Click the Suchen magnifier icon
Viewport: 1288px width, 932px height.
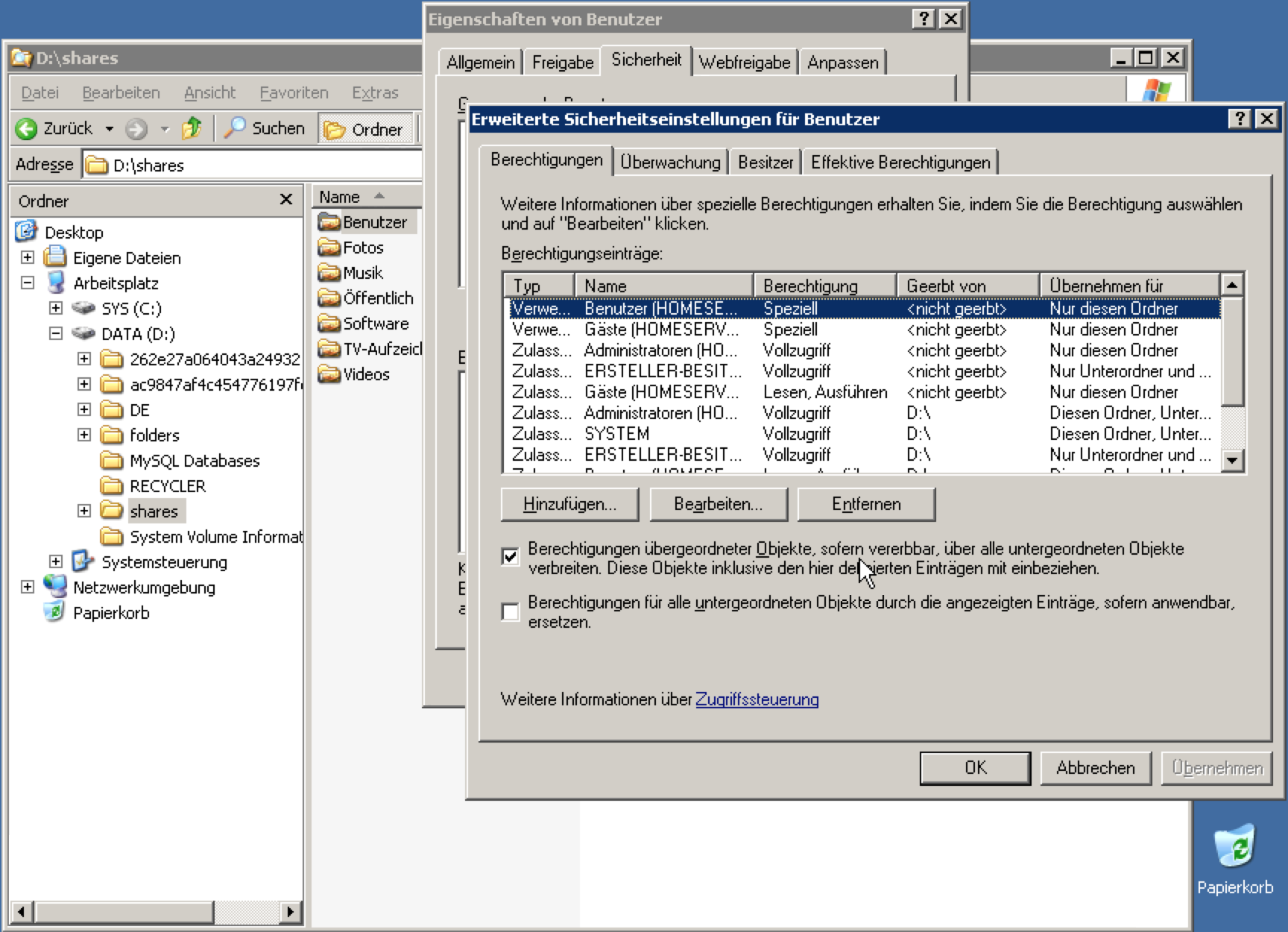point(235,128)
